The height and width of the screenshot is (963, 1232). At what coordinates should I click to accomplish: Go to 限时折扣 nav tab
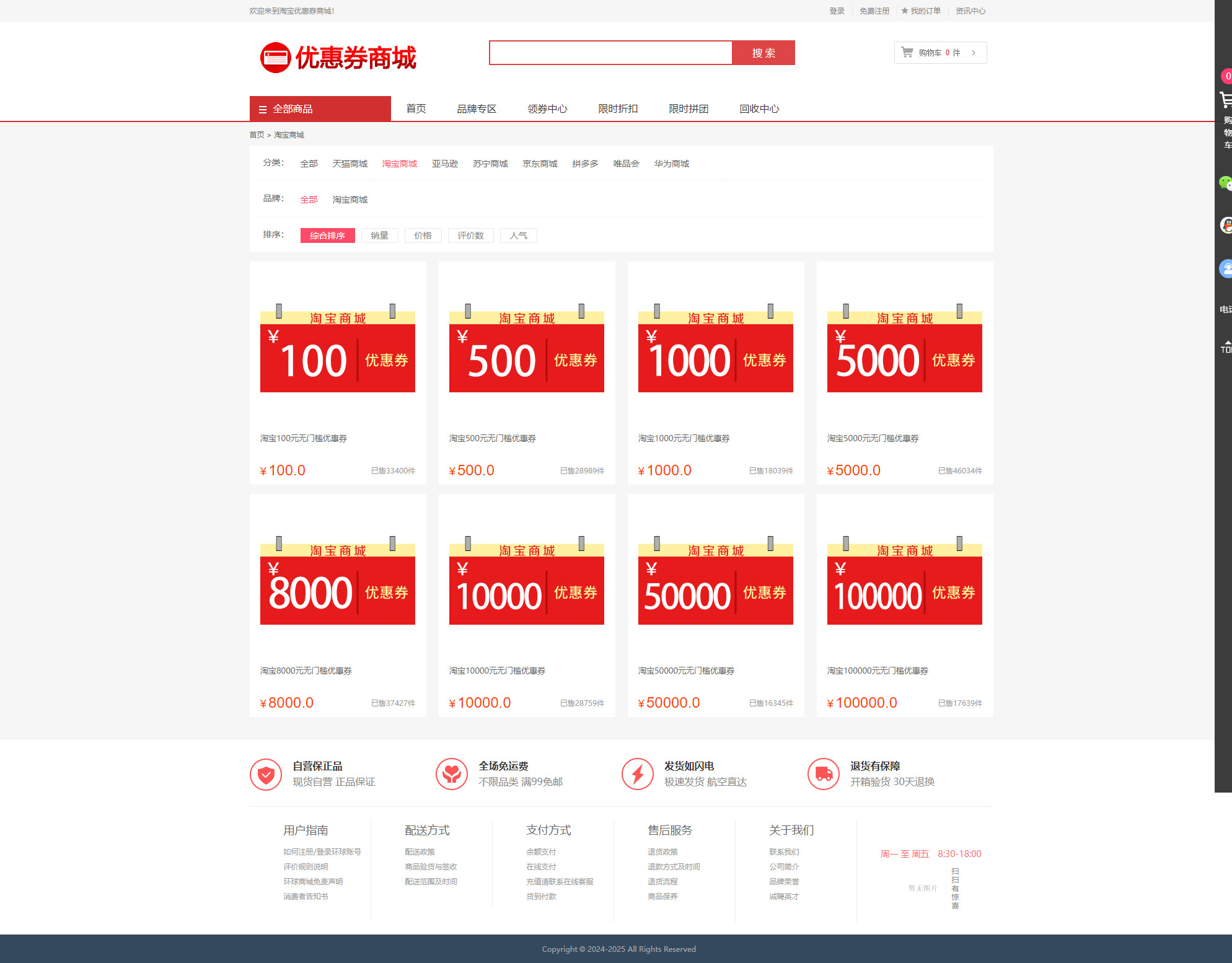coord(617,109)
